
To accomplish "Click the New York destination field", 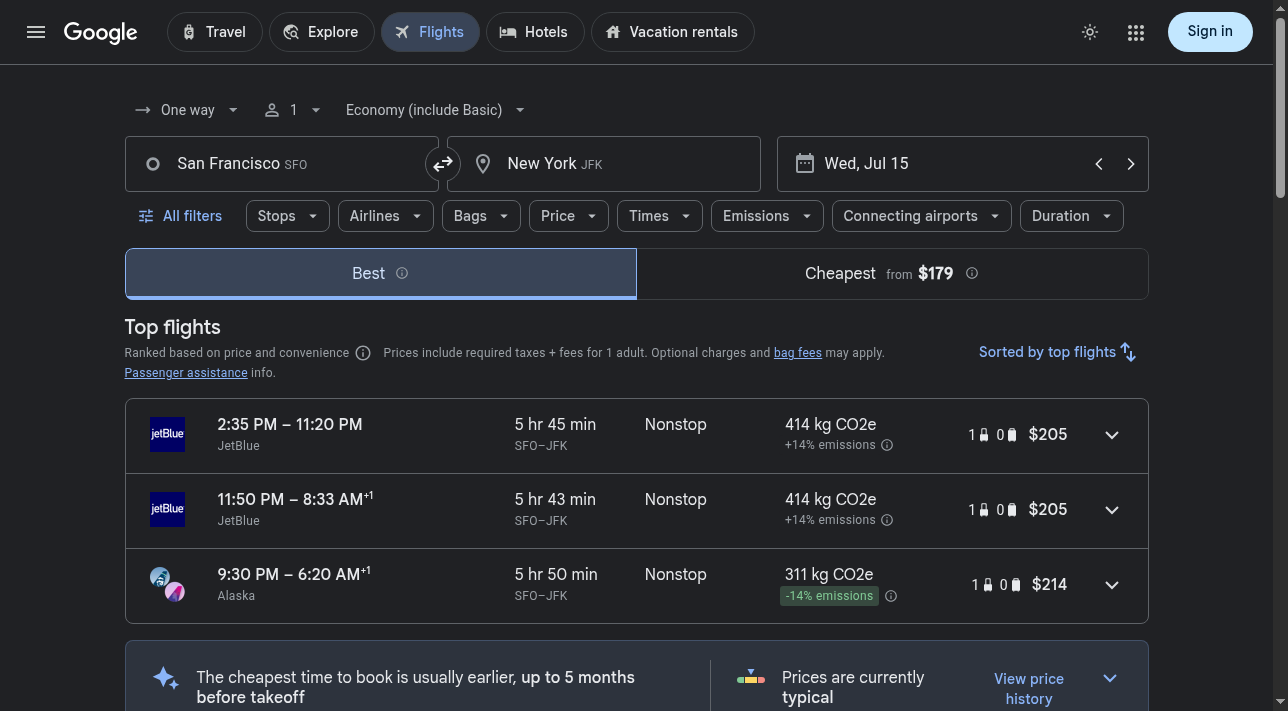I will (x=604, y=164).
